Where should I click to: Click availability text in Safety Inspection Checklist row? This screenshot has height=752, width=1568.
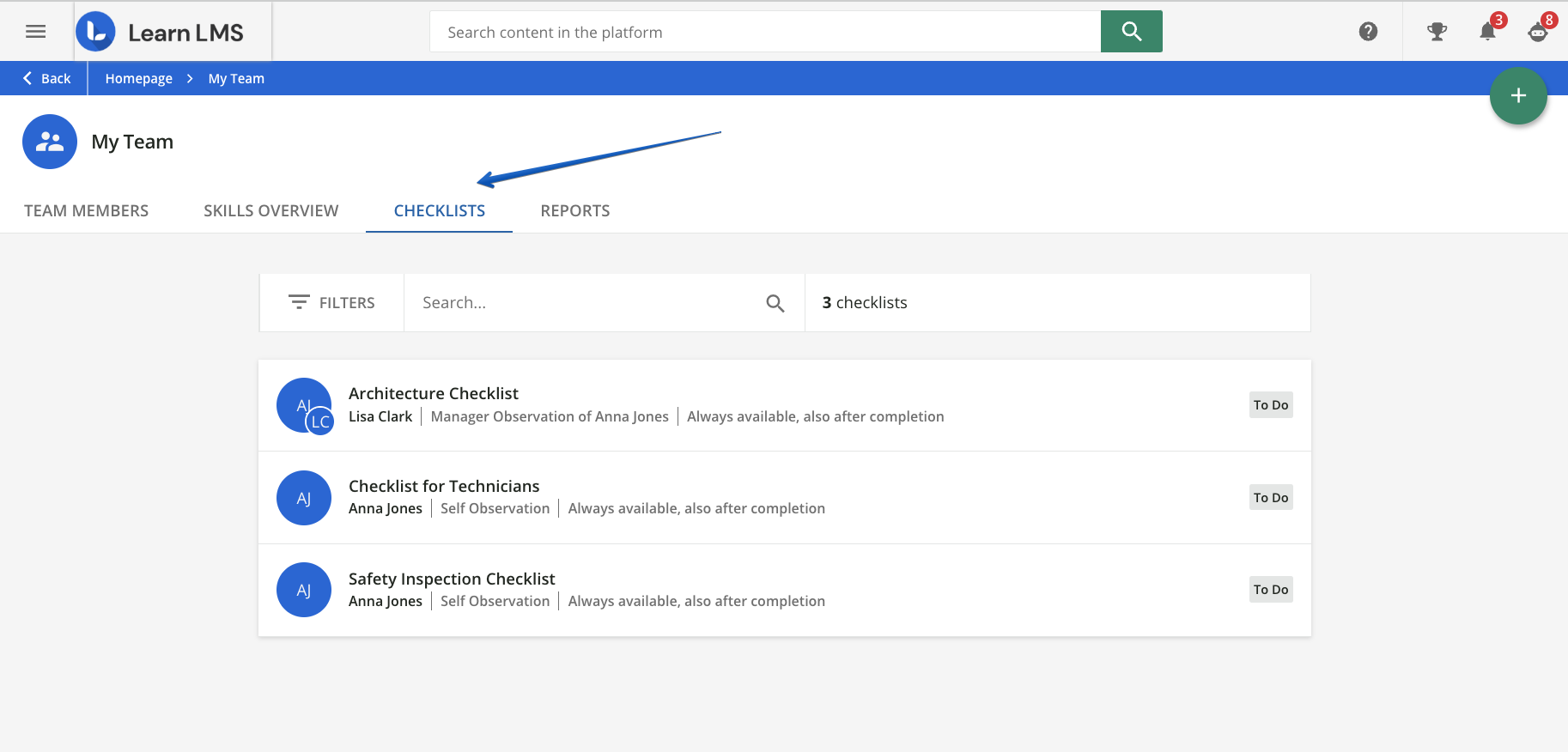[x=696, y=601]
